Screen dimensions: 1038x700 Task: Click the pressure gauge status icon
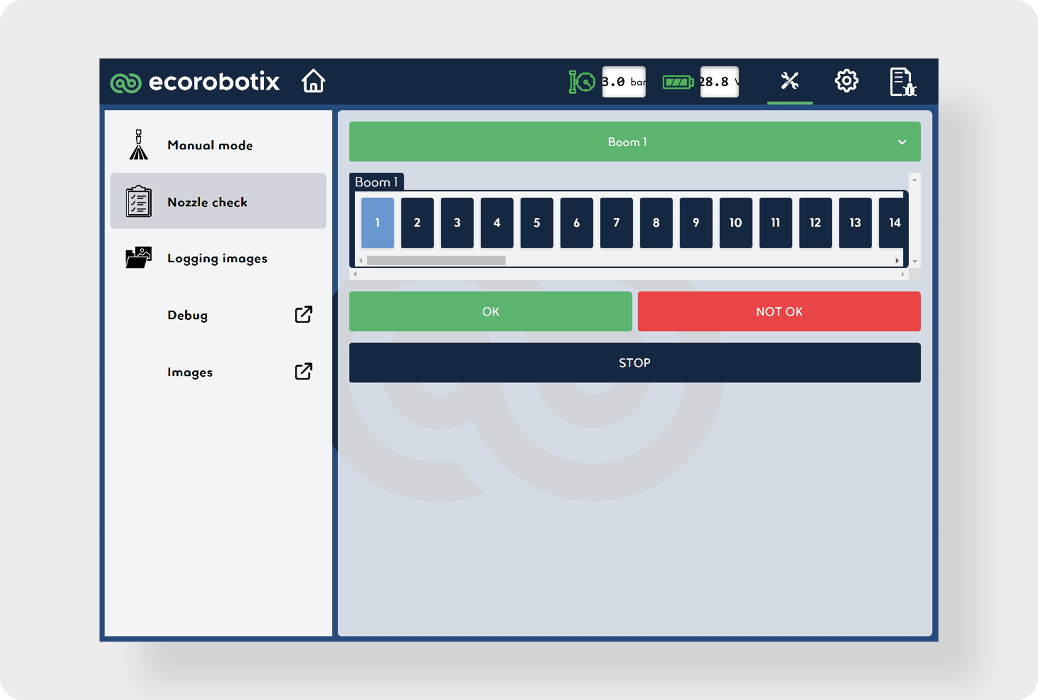click(582, 82)
